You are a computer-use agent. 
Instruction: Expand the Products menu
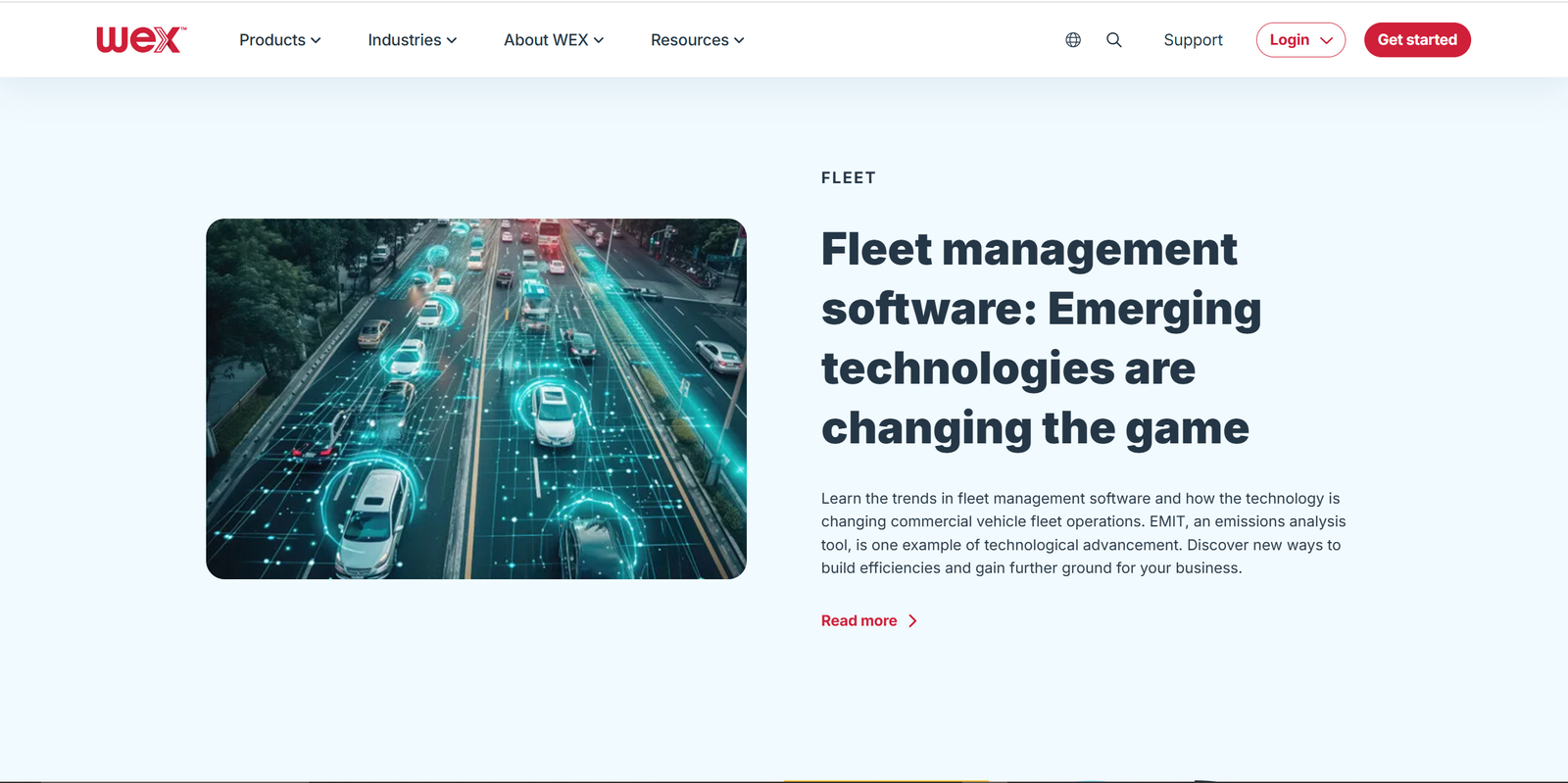279,40
